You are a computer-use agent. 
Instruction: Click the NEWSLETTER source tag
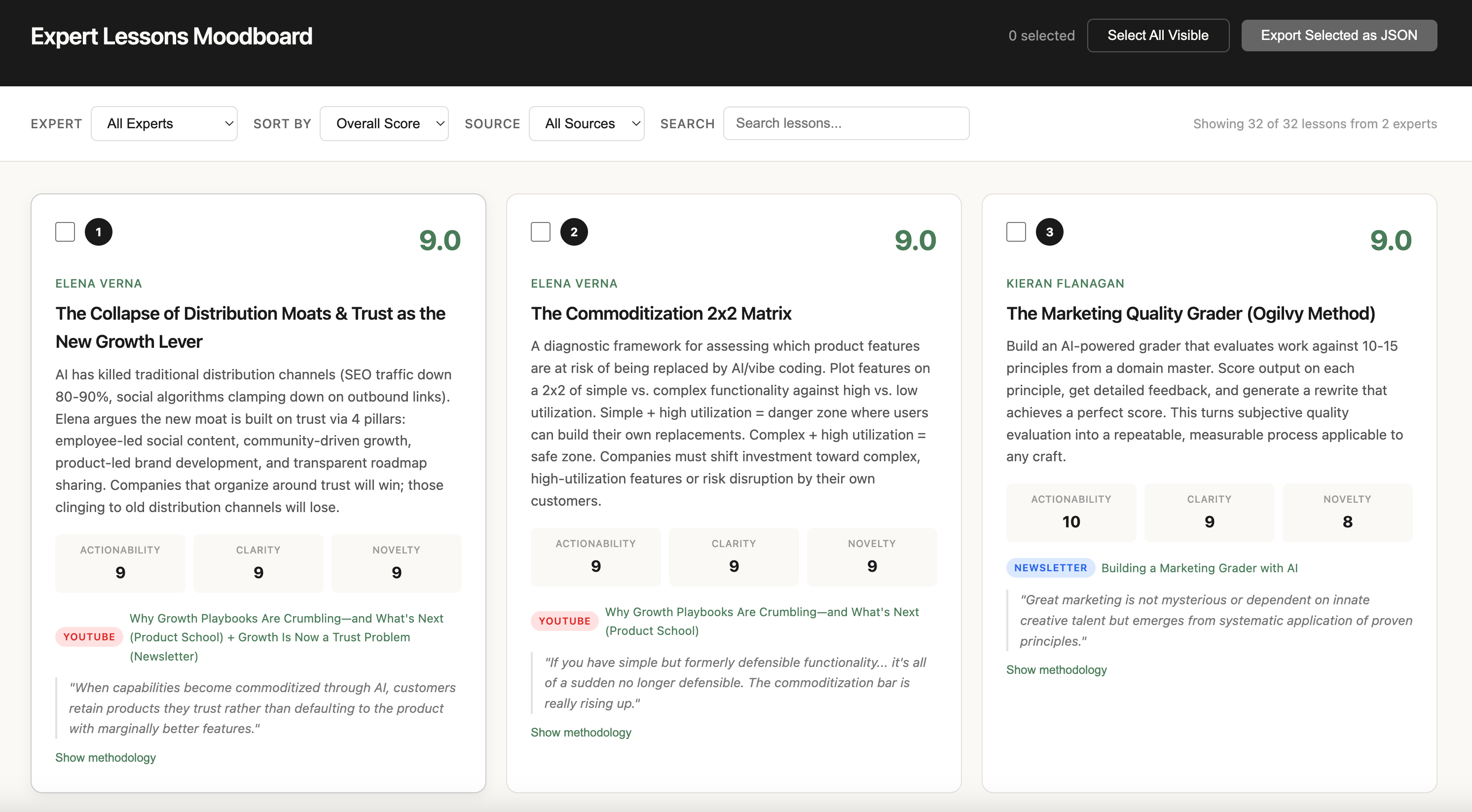(x=1050, y=567)
